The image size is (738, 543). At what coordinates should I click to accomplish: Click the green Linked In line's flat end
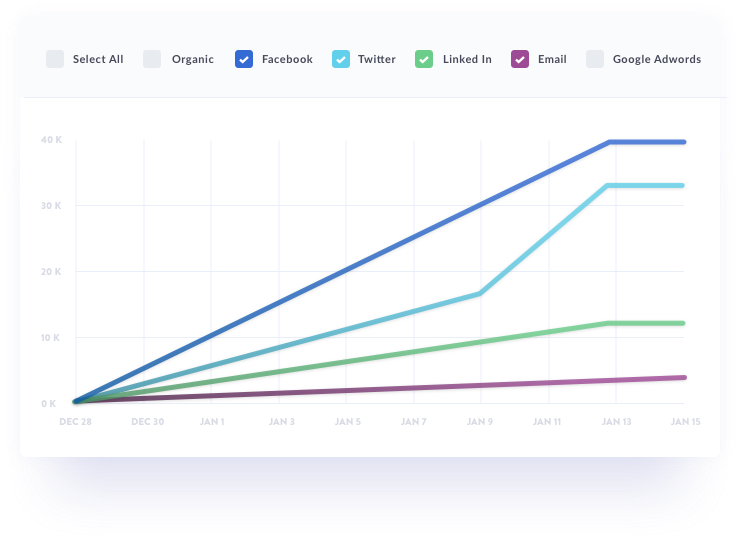(647, 323)
